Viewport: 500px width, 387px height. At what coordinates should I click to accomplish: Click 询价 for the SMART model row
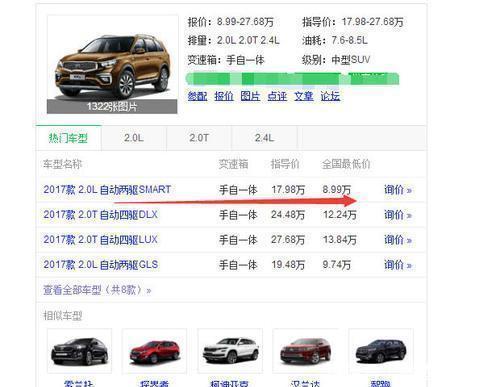(398, 190)
